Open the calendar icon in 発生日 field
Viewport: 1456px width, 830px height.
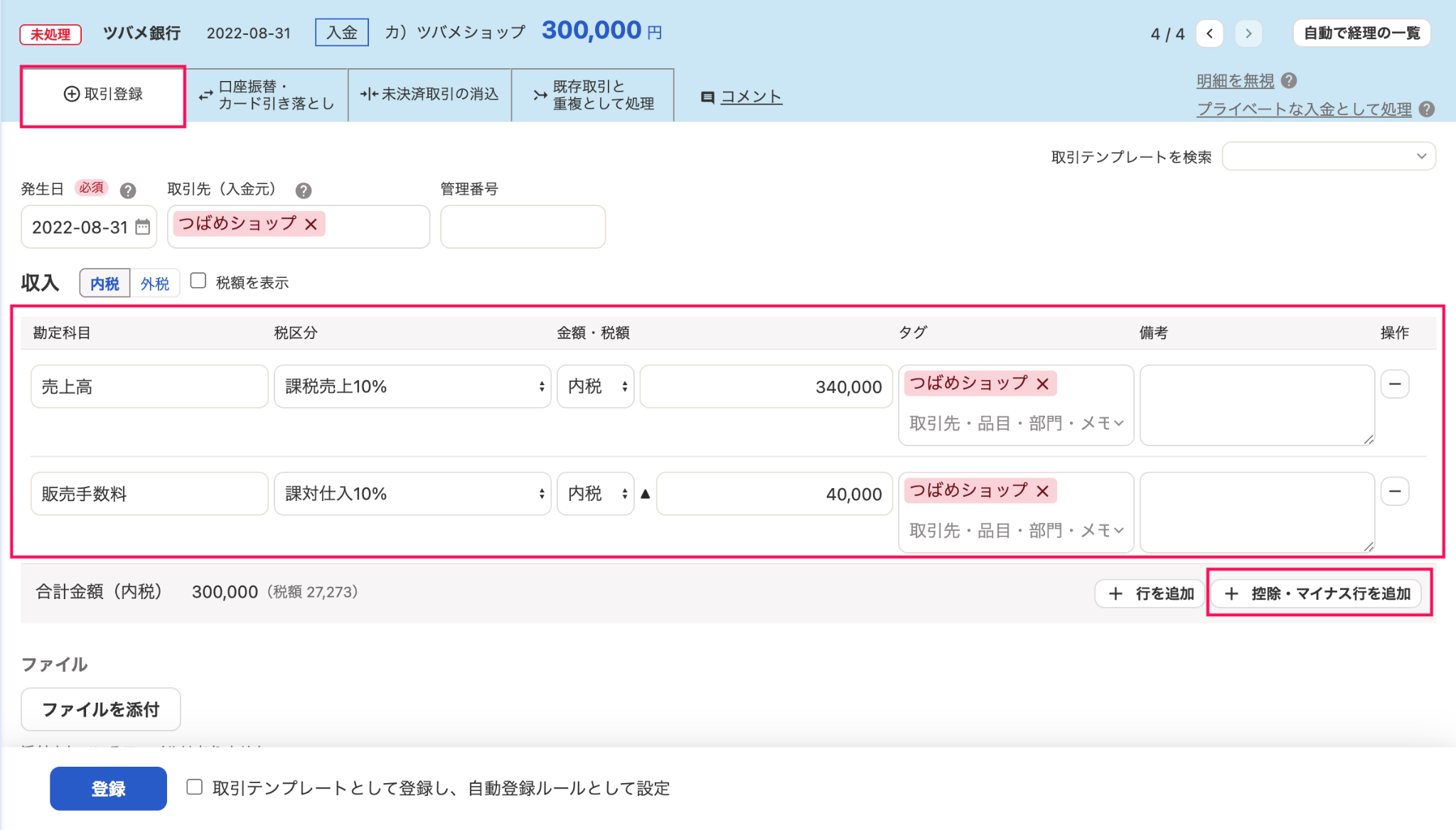click(143, 227)
